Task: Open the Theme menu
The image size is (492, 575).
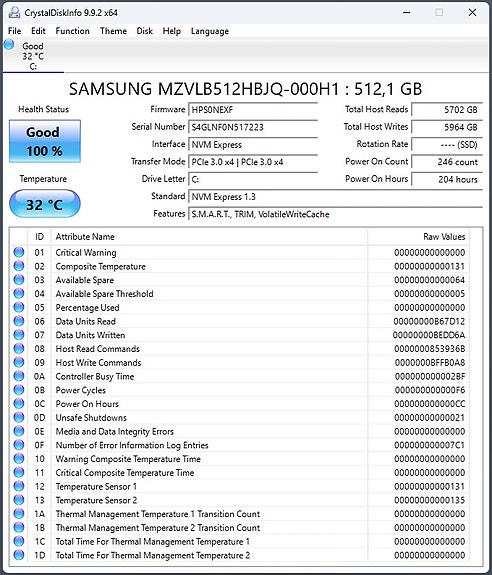Action: click(x=113, y=31)
